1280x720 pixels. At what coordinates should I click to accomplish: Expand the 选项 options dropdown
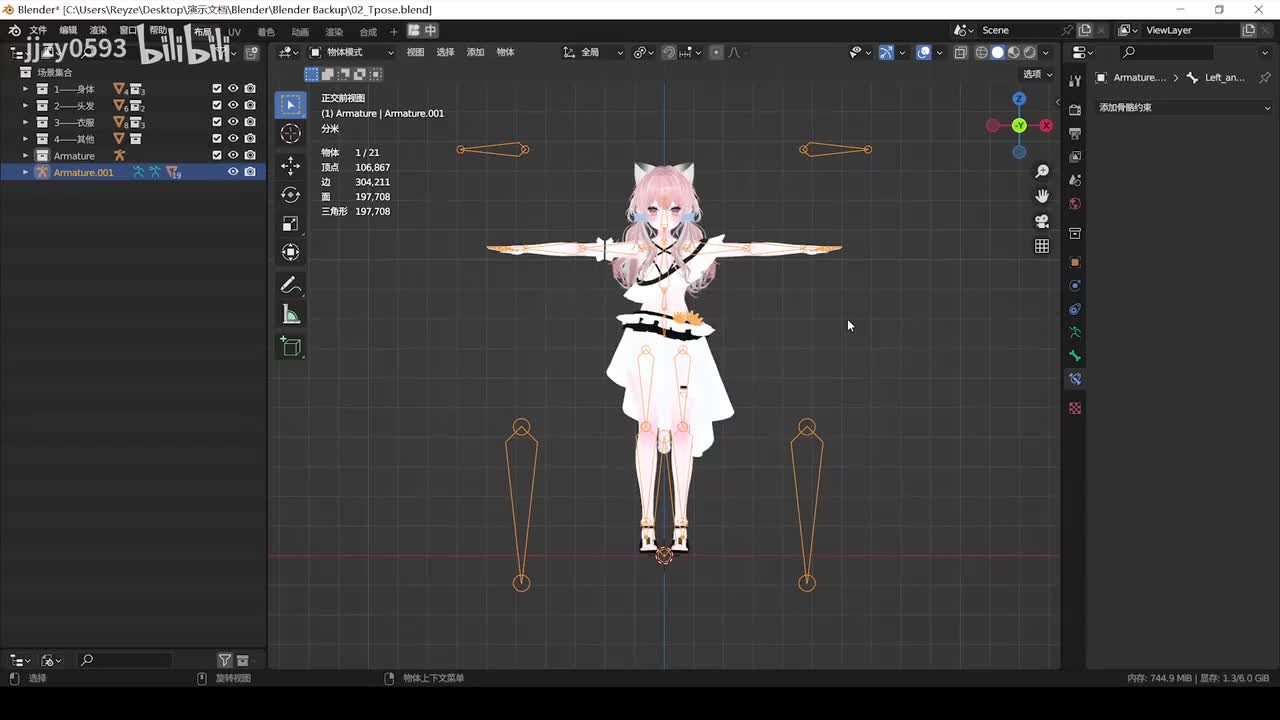coord(1038,74)
